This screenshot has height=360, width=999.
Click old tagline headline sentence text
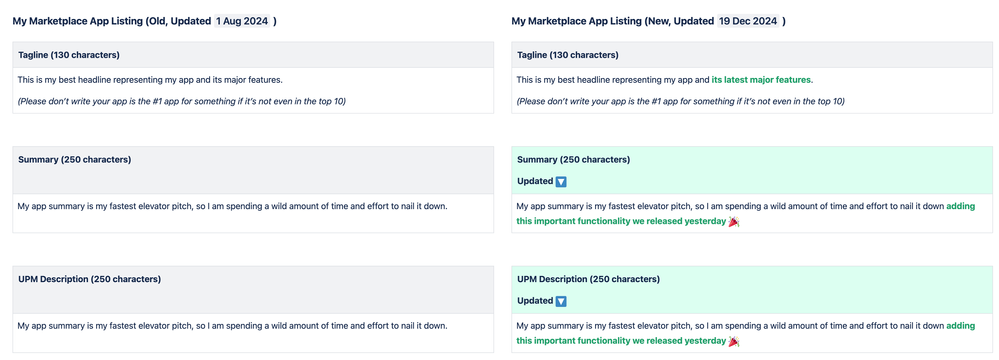click(x=150, y=80)
